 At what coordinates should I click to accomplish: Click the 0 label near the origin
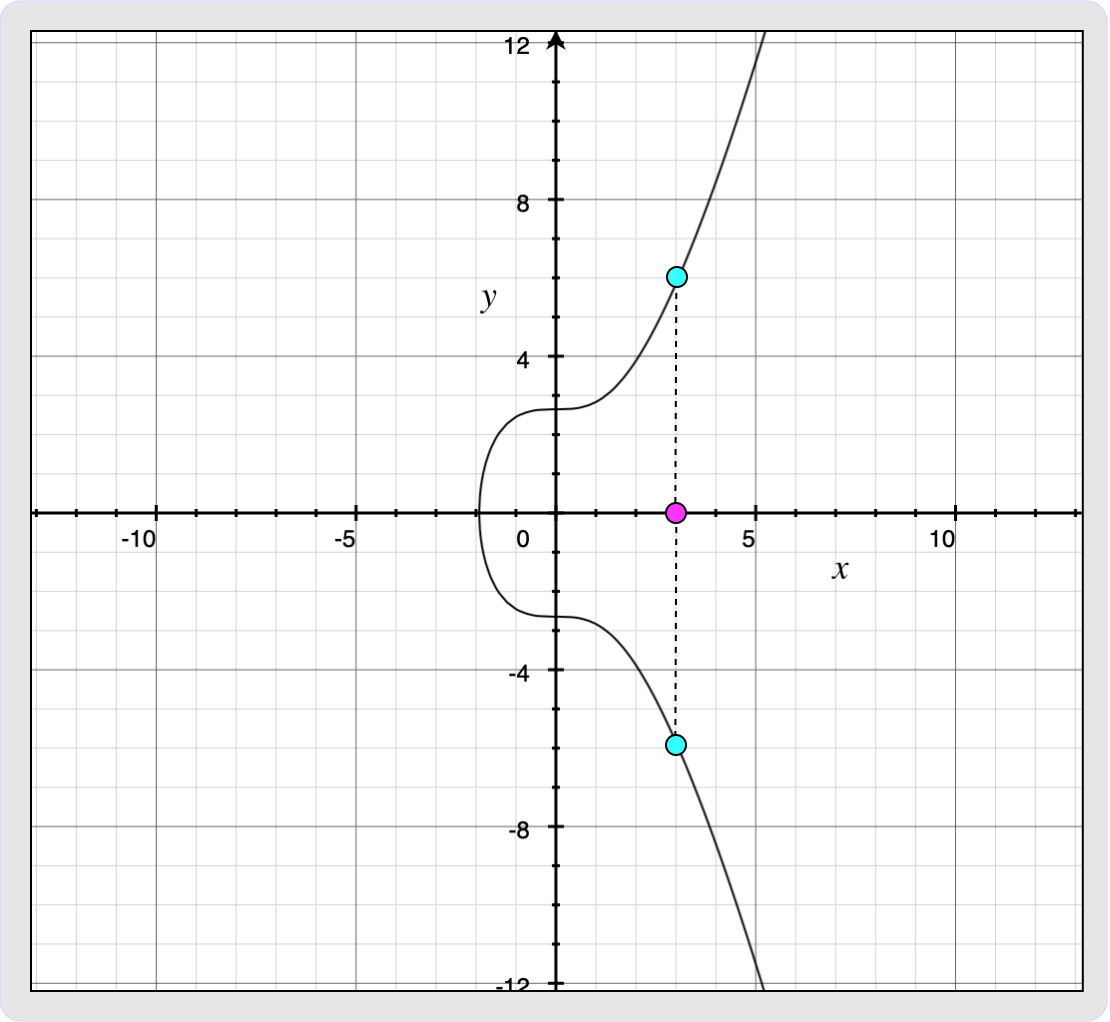522,541
